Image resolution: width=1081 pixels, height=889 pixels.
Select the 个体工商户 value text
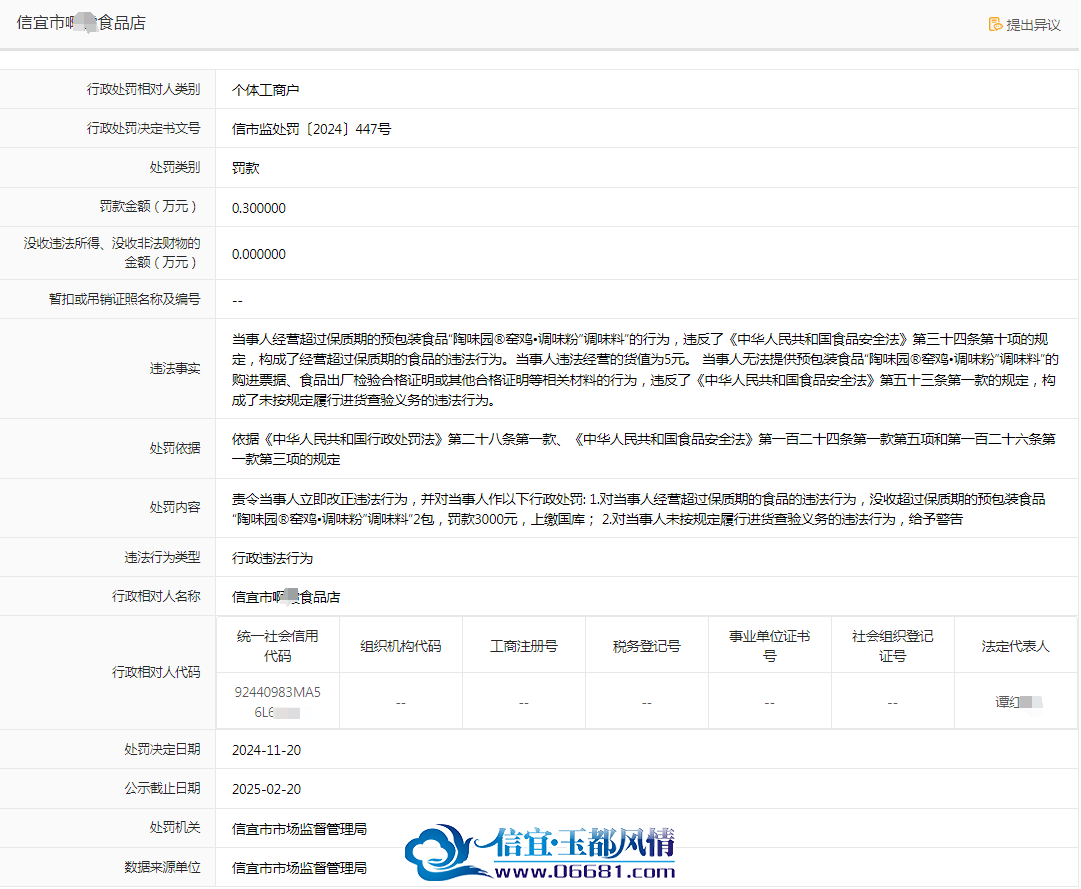pyautogui.click(x=265, y=90)
